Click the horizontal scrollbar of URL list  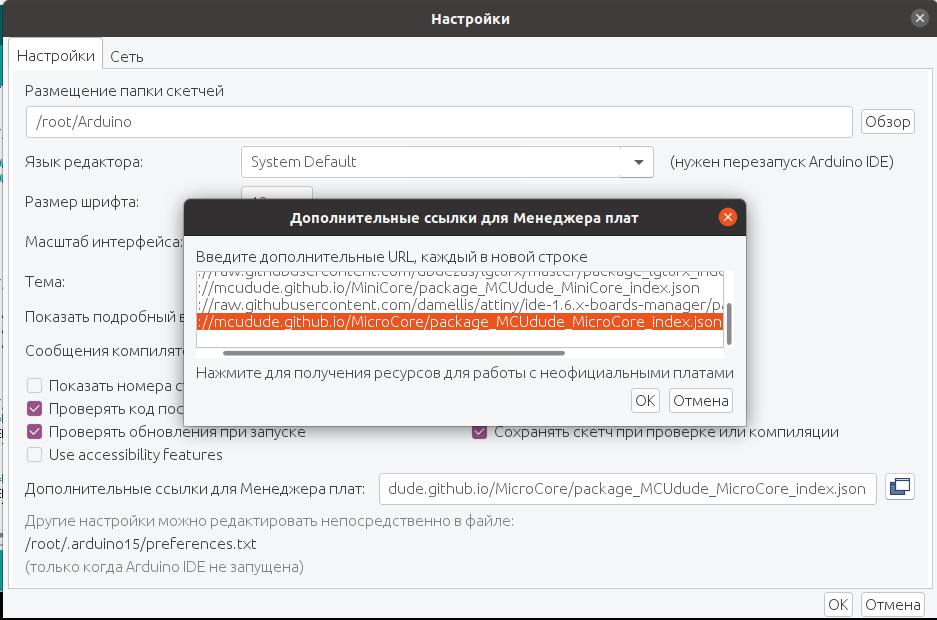click(x=393, y=353)
